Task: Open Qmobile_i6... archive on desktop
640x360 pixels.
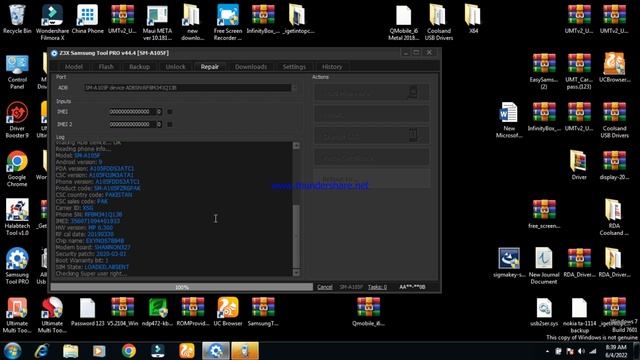Action: [368, 312]
